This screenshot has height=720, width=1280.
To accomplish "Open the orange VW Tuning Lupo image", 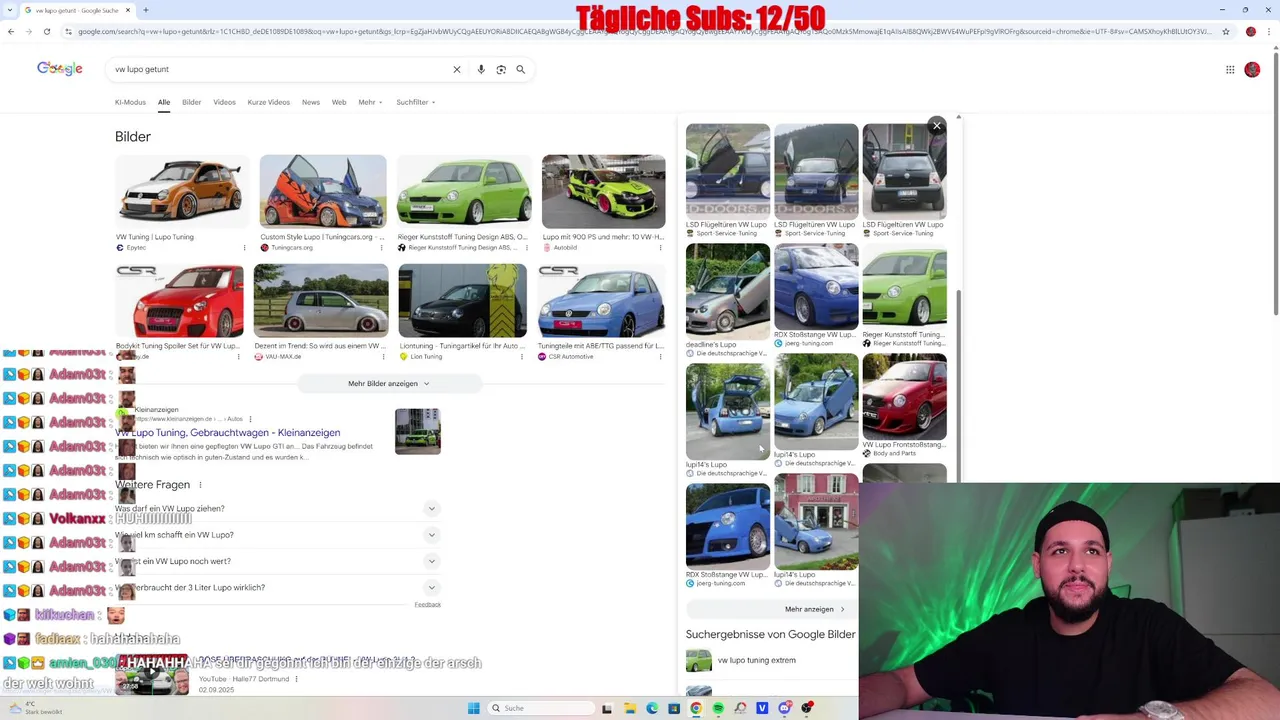I will click(180, 191).
